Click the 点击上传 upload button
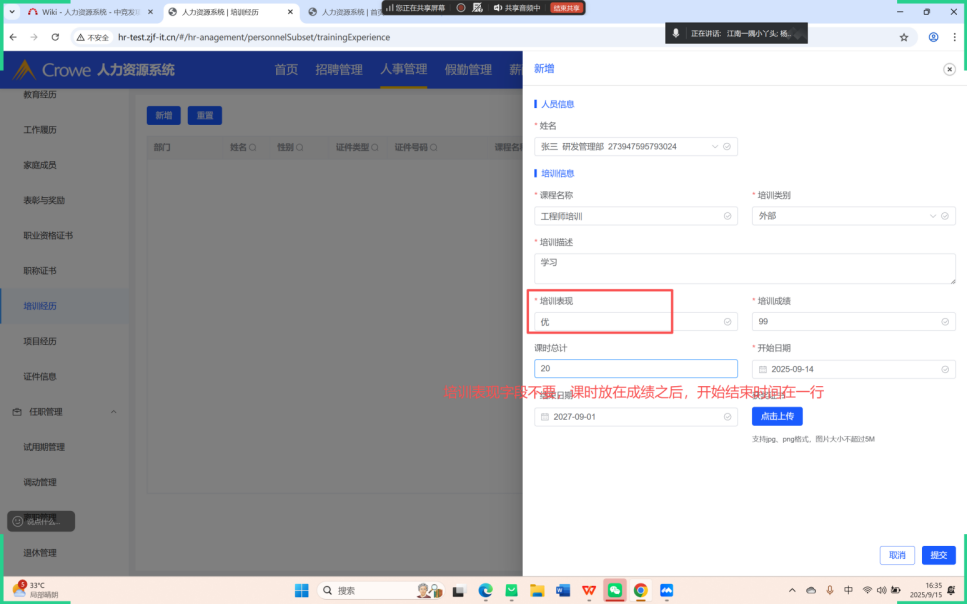 777,417
